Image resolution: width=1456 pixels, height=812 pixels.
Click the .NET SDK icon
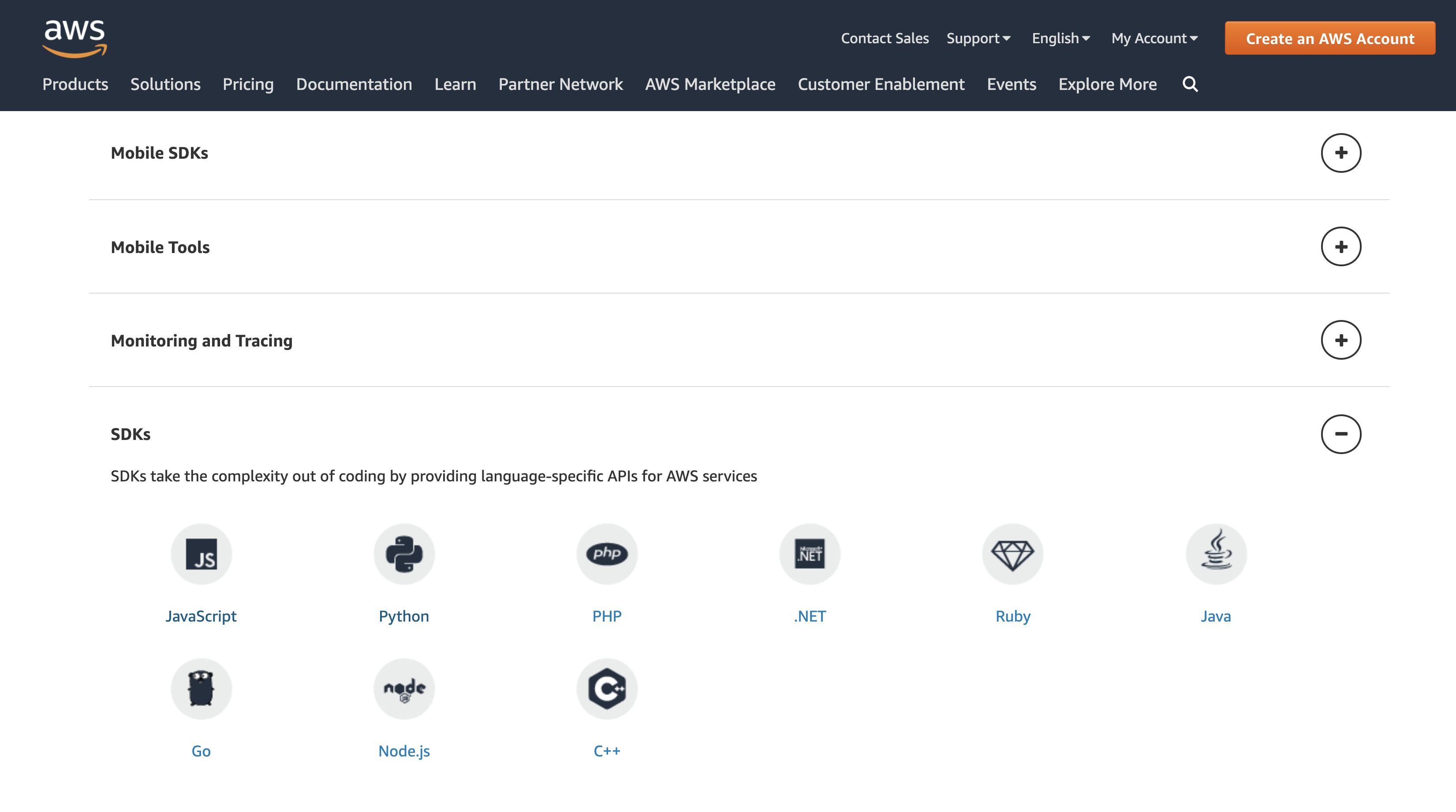pyautogui.click(x=810, y=554)
